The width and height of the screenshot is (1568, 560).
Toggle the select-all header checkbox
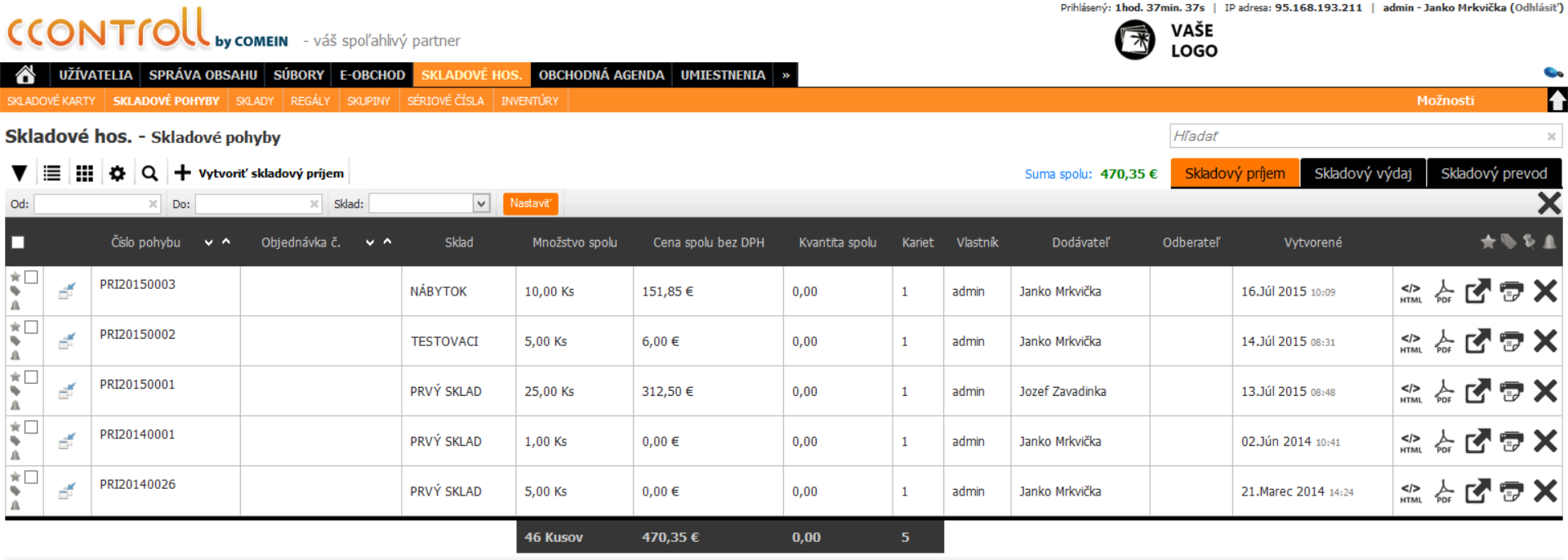pyautogui.click(x=18, y=242)
